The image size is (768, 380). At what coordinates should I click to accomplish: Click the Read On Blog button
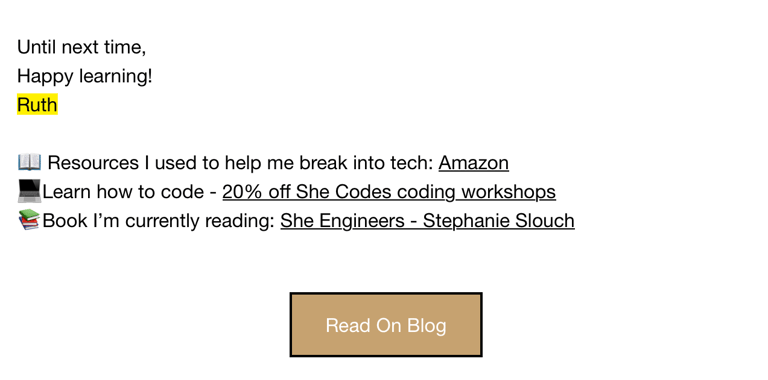point(386,325)
